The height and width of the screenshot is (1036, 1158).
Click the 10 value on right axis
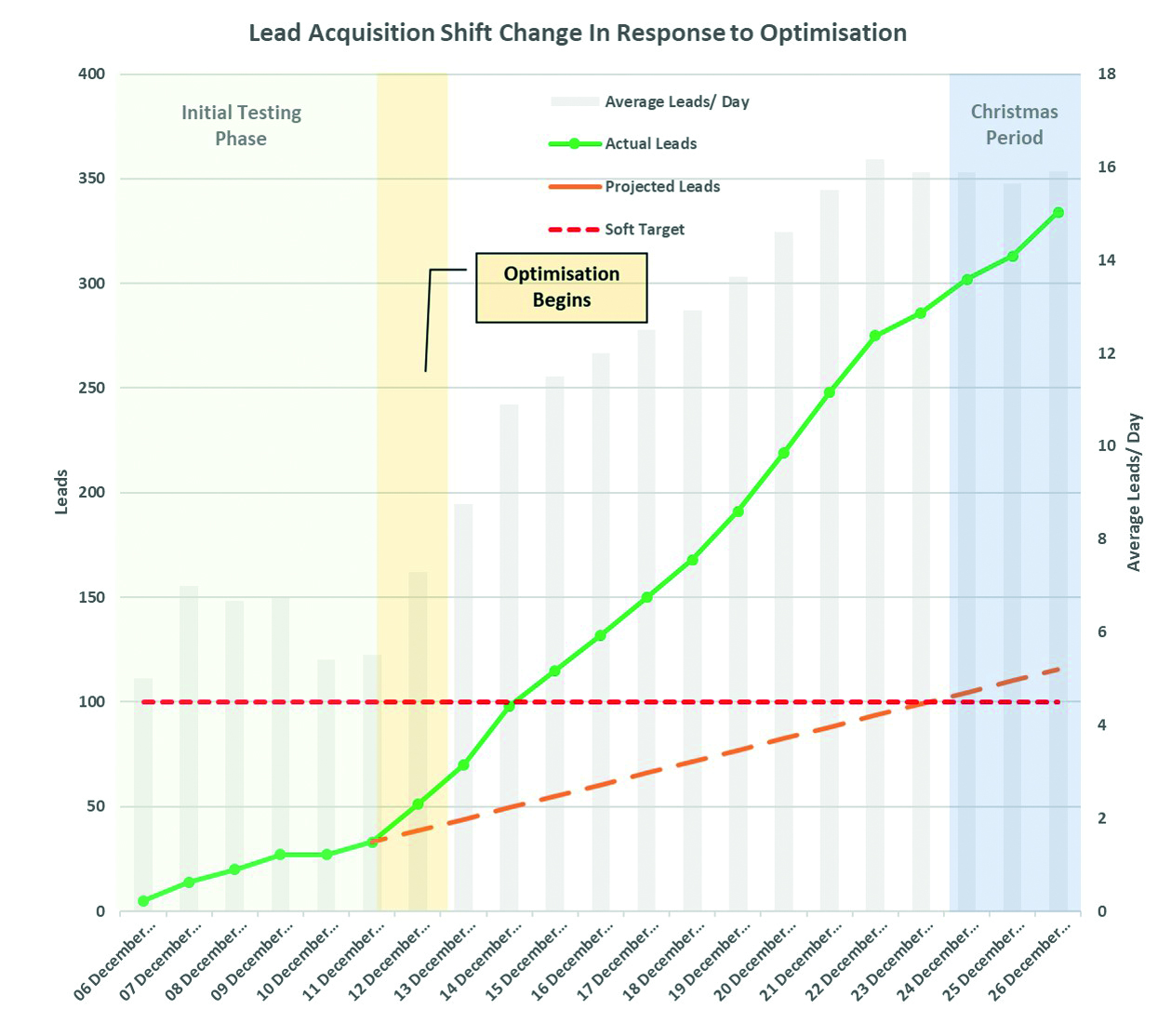coord(1107,445)
